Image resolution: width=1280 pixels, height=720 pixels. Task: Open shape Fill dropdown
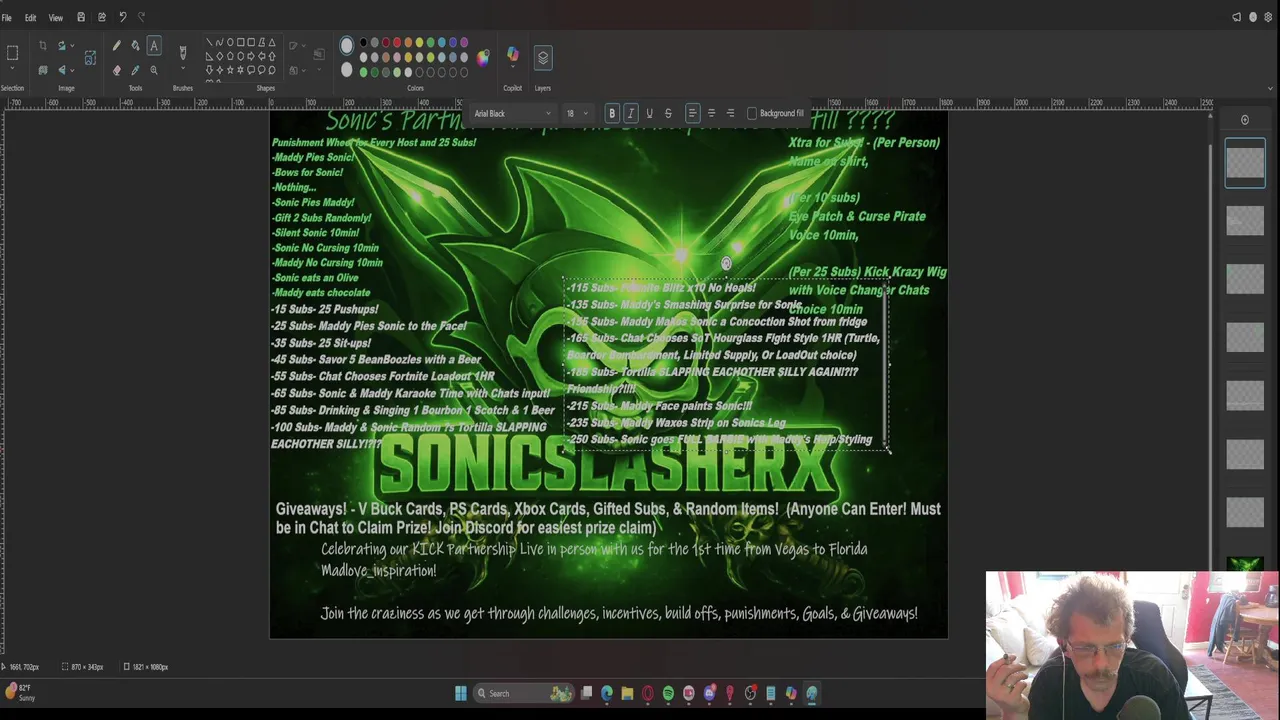pyautogui.click(x=297, y=70)
